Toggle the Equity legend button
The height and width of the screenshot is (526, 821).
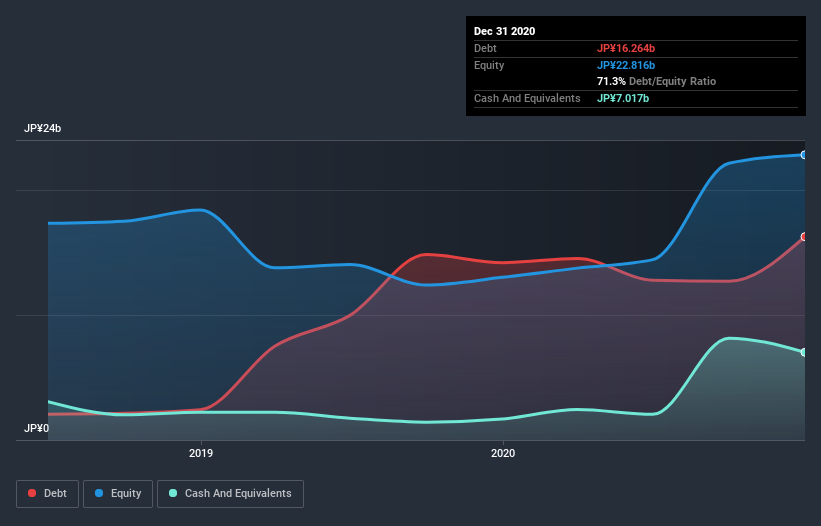[118, 494]
